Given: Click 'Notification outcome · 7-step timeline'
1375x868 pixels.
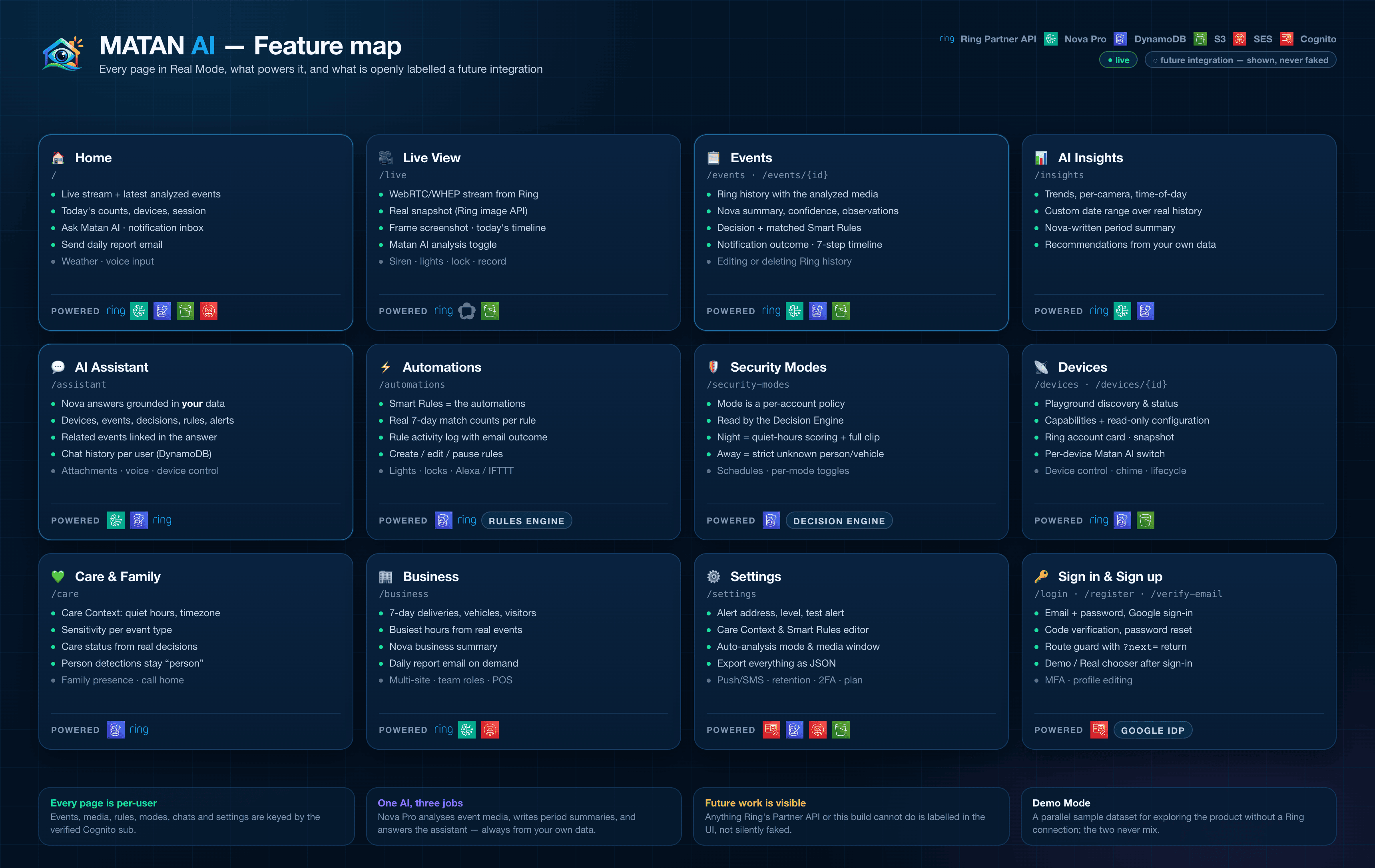Looking at the screenshot, I should point(799,245).
